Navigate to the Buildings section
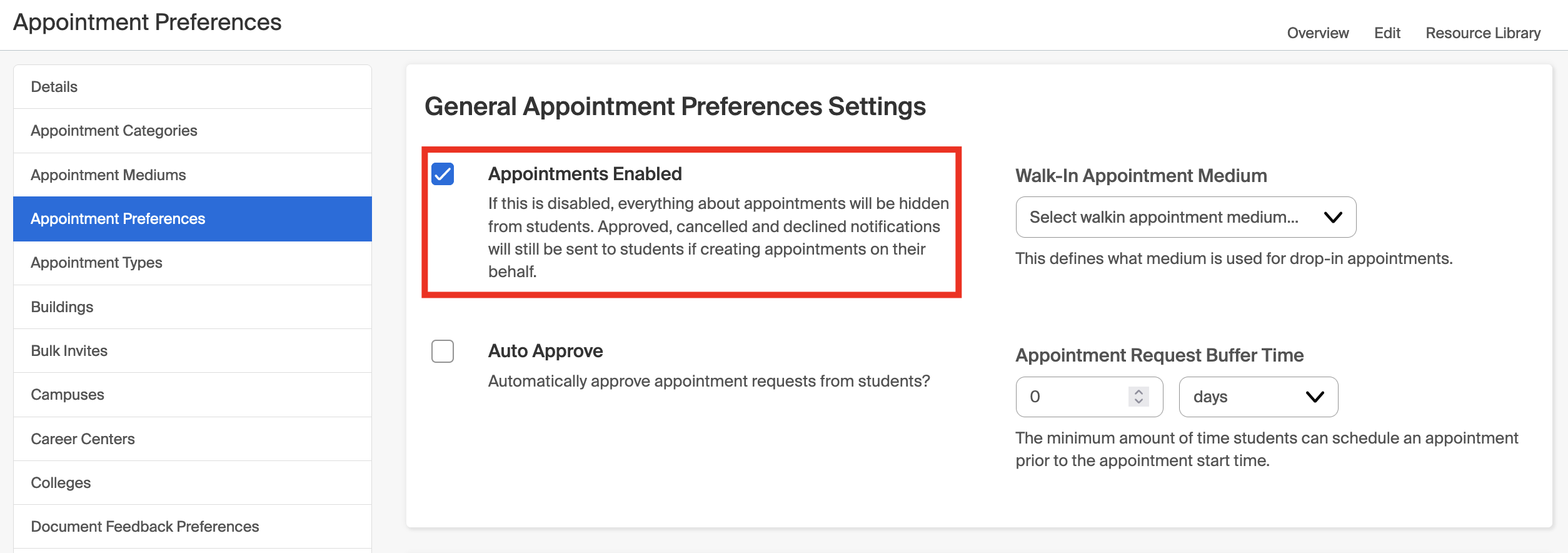 point(62,307)
